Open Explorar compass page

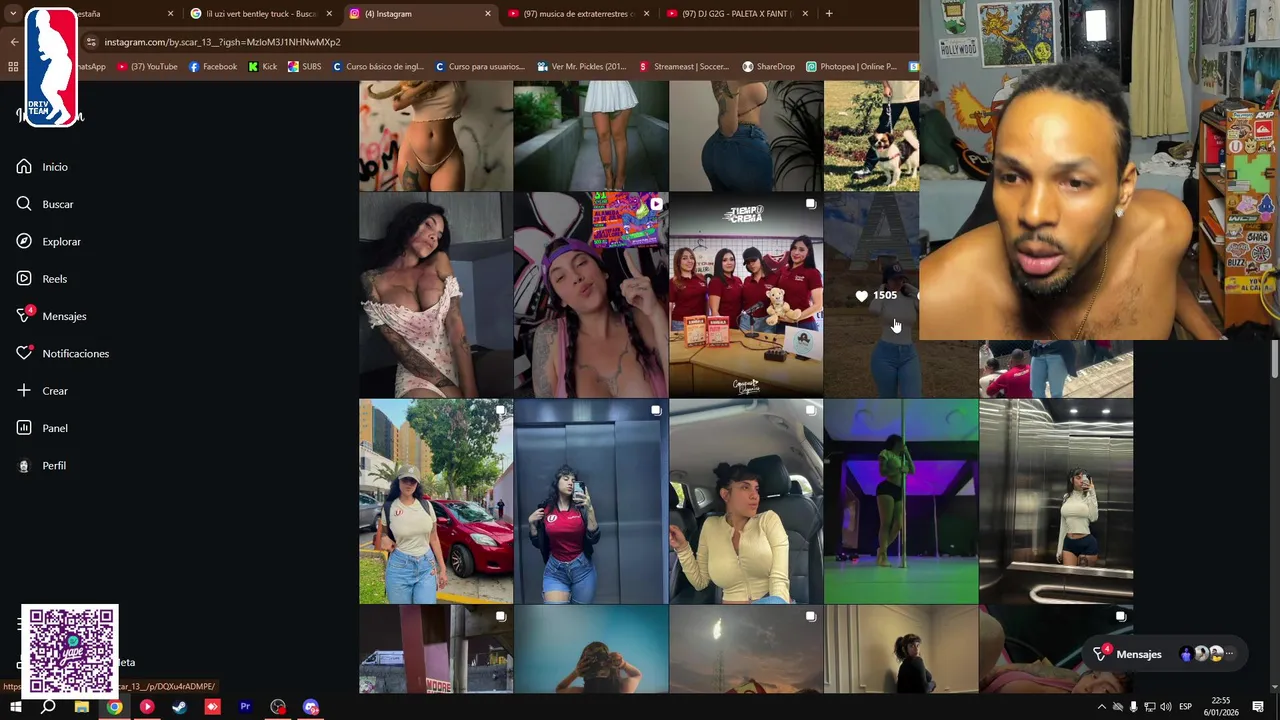pos(48,242)
